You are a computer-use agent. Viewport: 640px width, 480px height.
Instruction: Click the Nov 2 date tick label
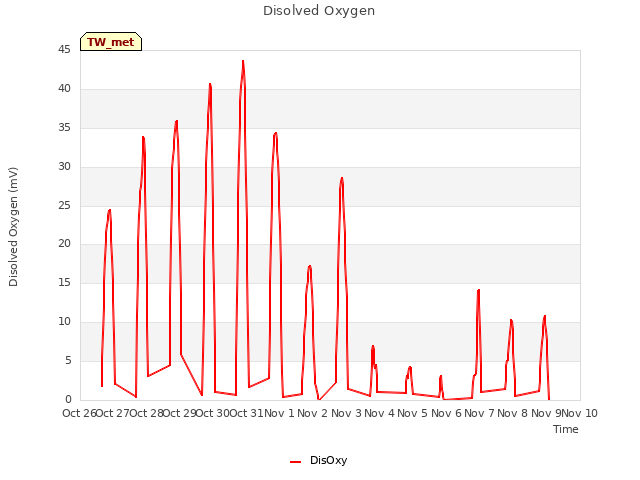(313, 413)
